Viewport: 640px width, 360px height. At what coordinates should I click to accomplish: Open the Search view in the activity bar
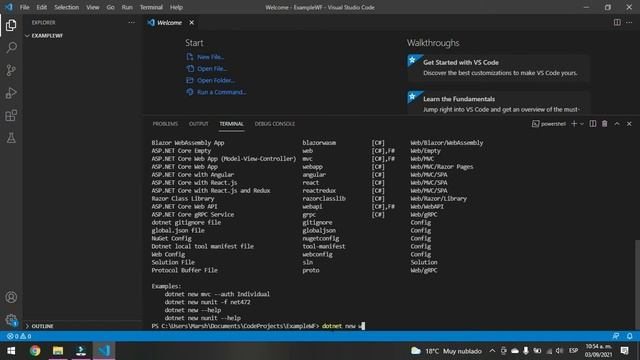(x=11, y=47)
